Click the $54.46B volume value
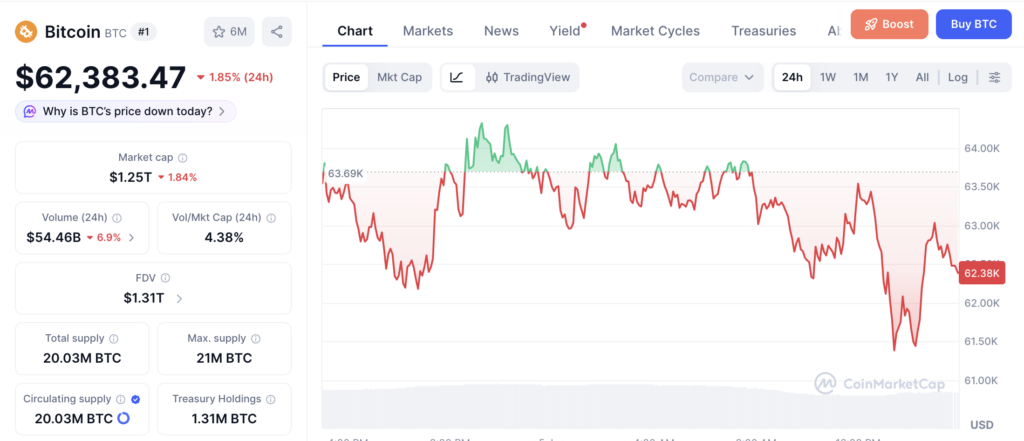Screen dimensions: 1024x441 click(54, 238)
